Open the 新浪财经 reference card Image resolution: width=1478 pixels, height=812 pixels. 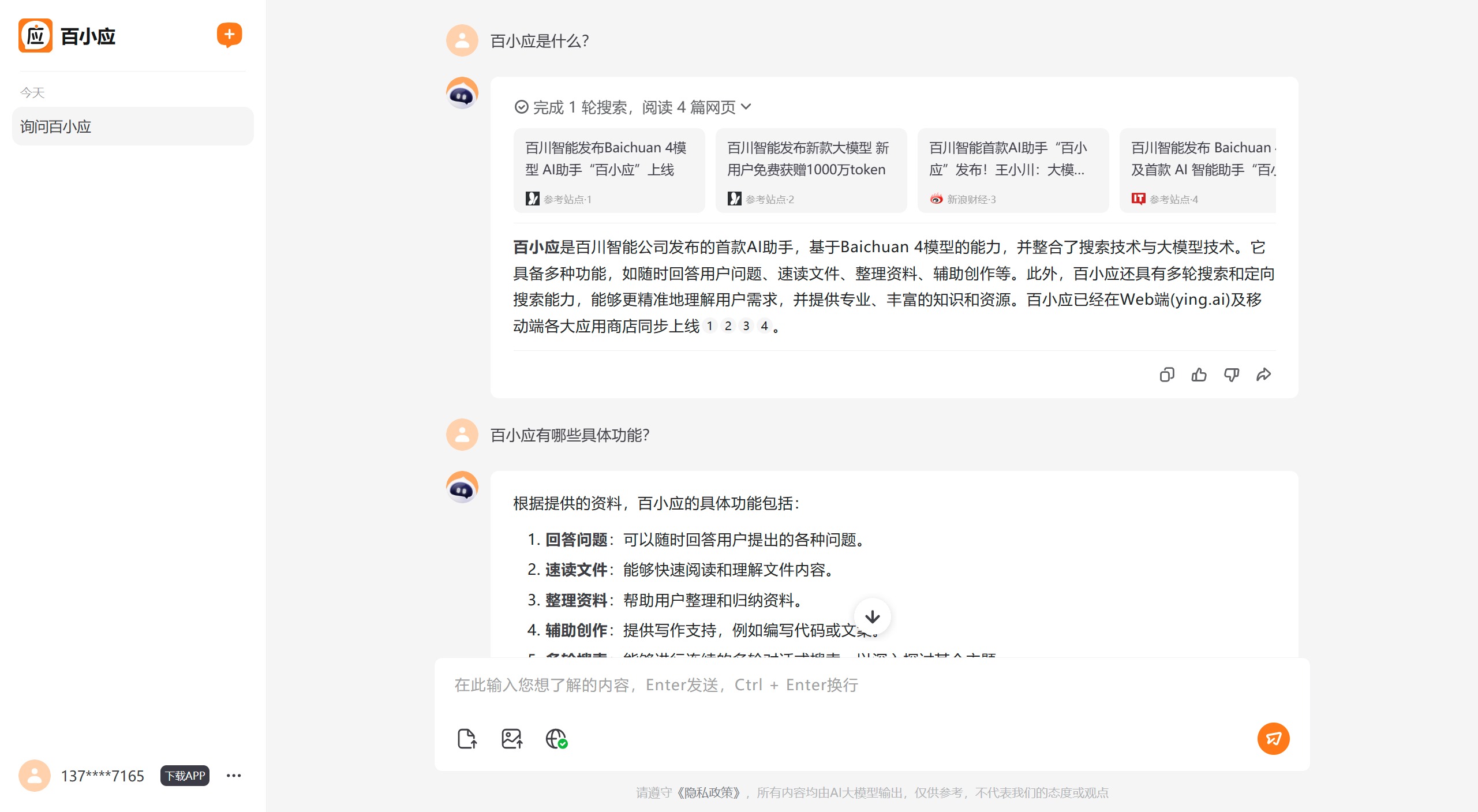tap(1013, 170)
